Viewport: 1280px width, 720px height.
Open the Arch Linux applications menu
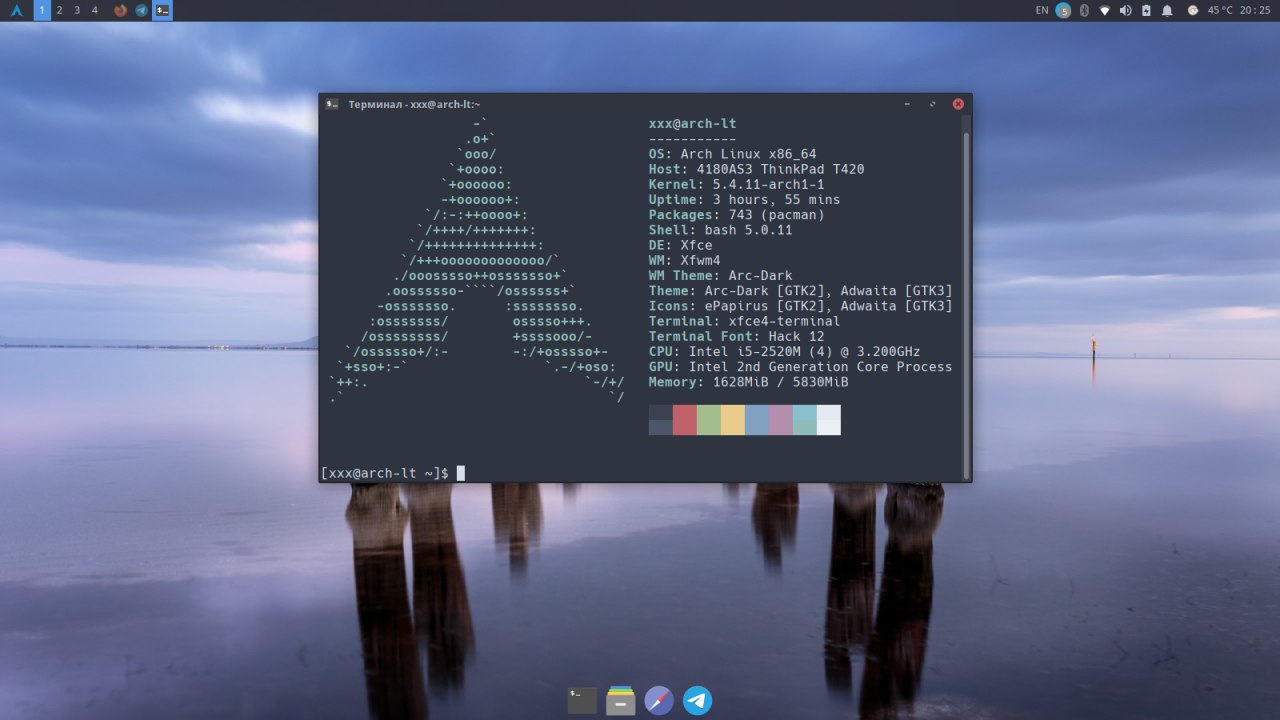pos(16,10)
